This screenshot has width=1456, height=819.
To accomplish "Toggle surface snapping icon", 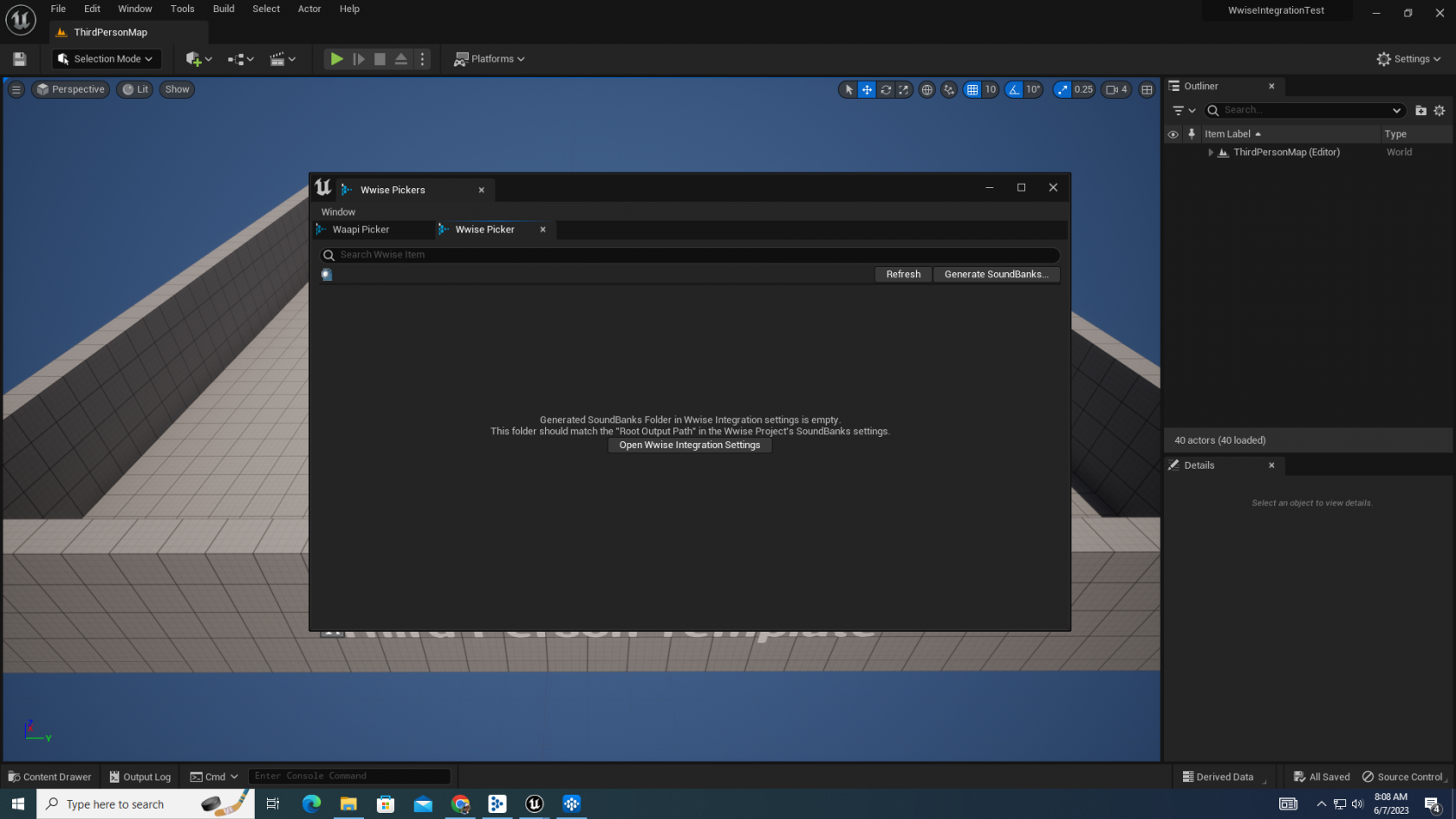I will [949, 89].
